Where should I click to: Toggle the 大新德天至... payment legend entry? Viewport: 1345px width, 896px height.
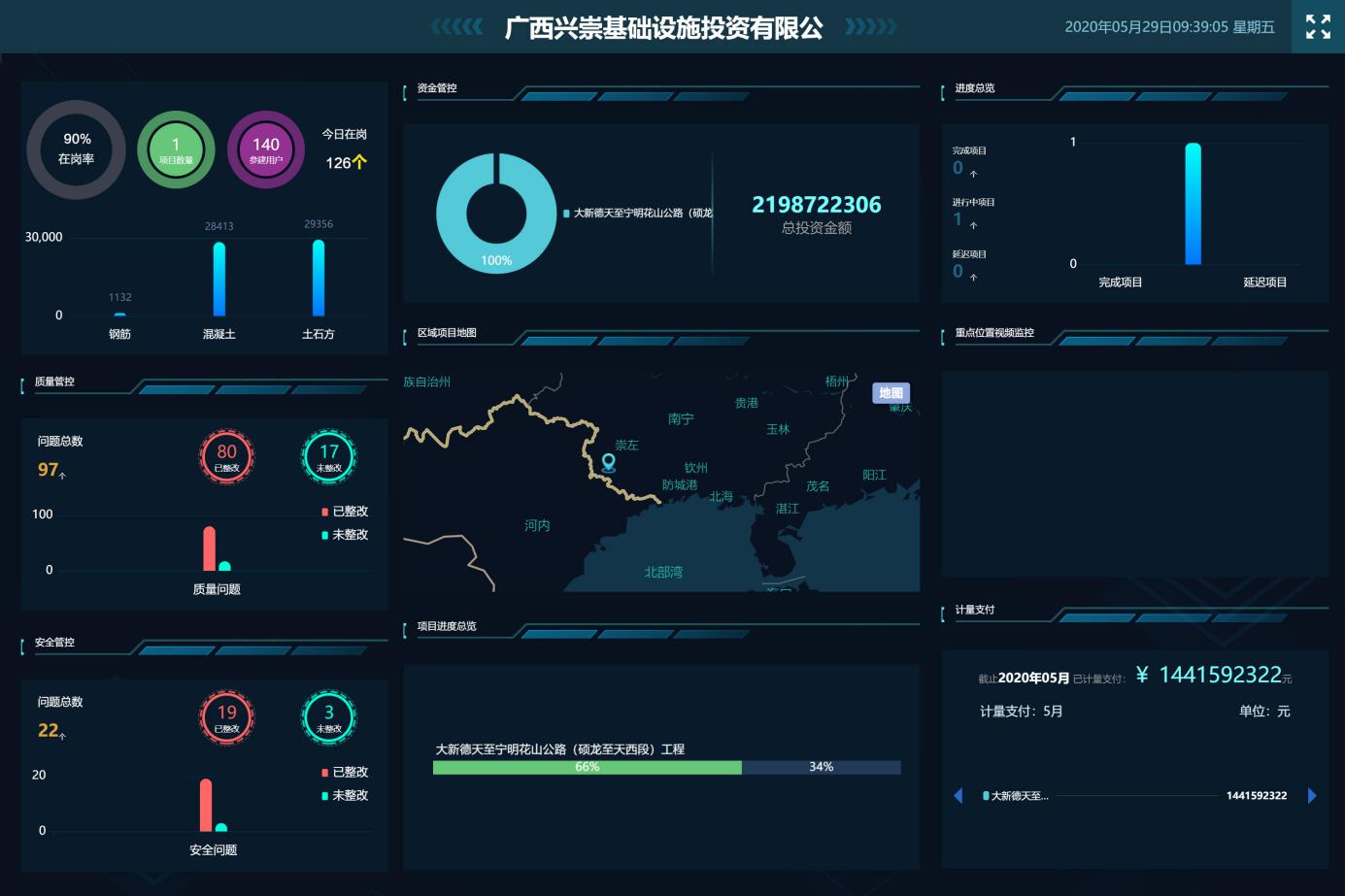[1016, 796]
